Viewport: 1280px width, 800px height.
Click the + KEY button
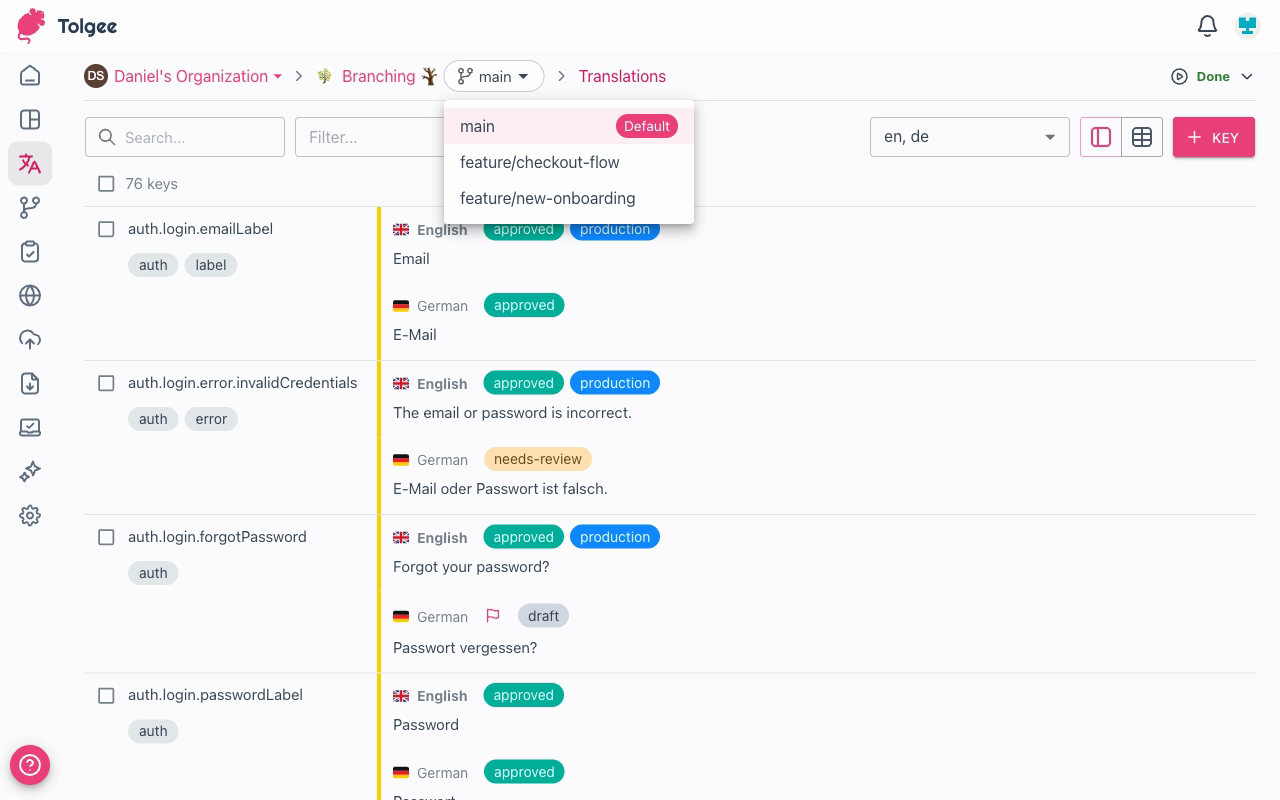tap(1213, 137)
